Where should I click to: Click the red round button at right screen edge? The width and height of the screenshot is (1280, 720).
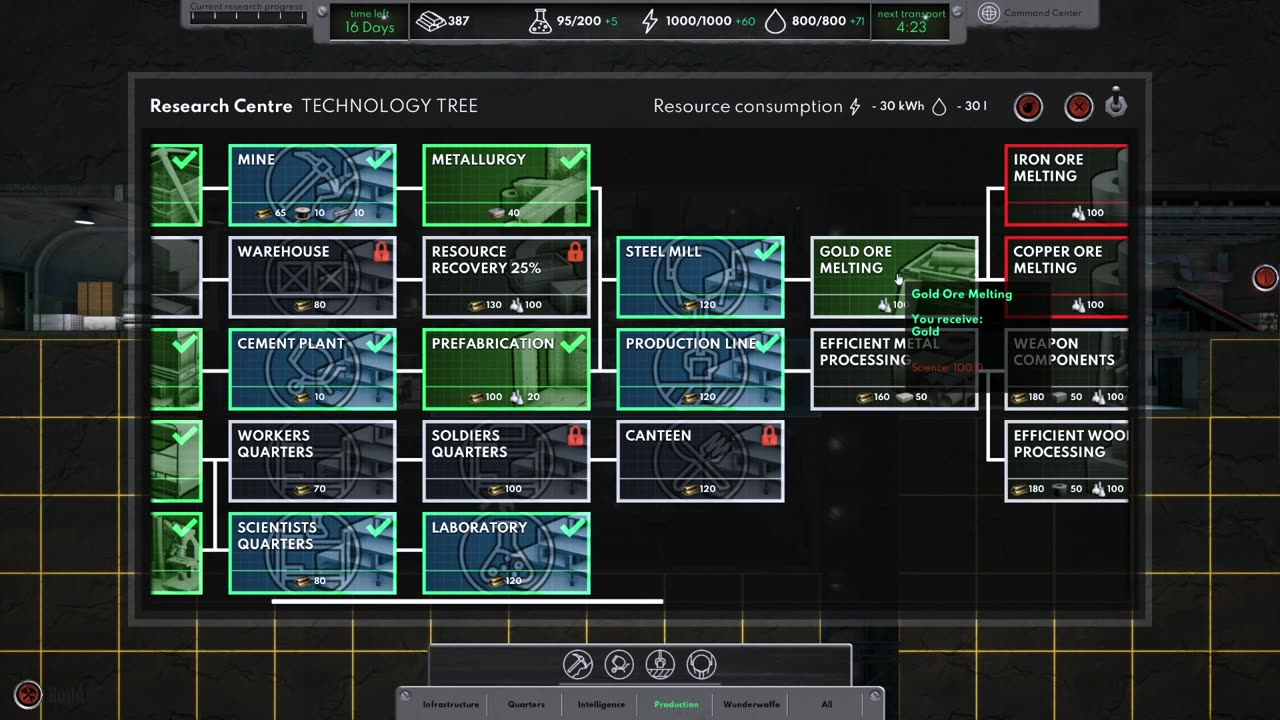pyautogui.click(x=1265, y=278)
